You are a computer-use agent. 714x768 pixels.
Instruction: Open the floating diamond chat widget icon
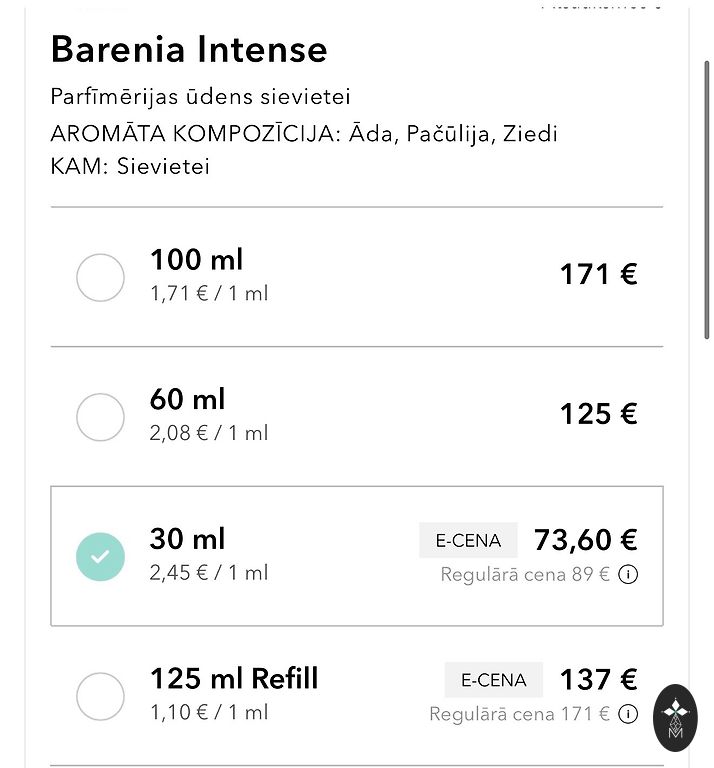click(675, 718)
